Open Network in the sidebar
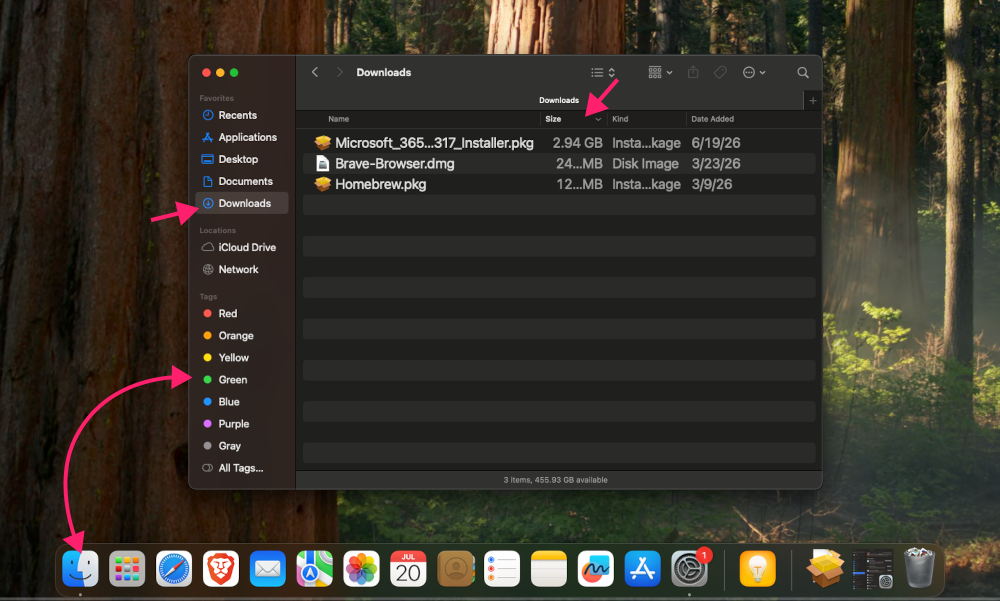This screenshot has width=1000, height=601. pyautogui.click(x=242, y=269)
